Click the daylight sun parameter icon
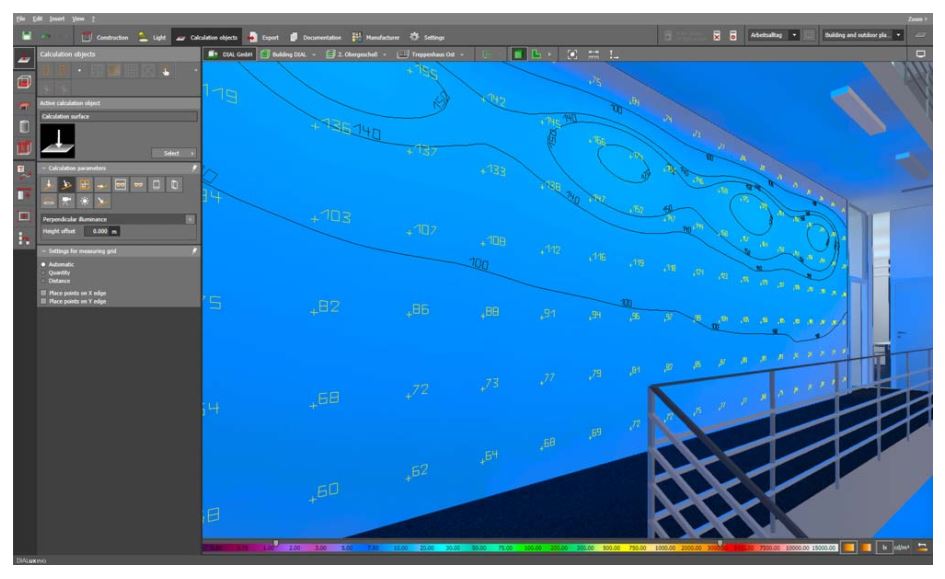Viewport: 945px width, 579px height. click(85, 200)
